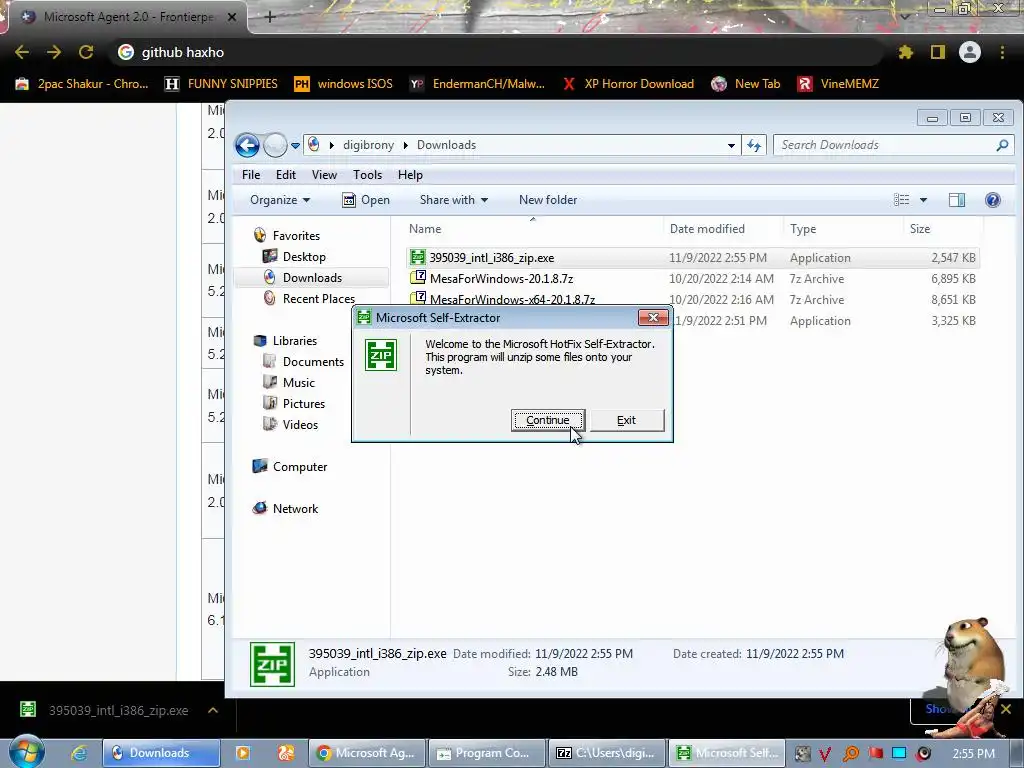Refresh the Downloads folder view

(754, 145)
